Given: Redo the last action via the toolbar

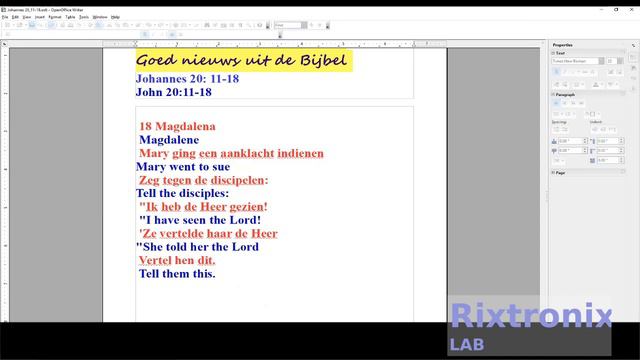Looking at the screenshot, I should coord(160,25).
